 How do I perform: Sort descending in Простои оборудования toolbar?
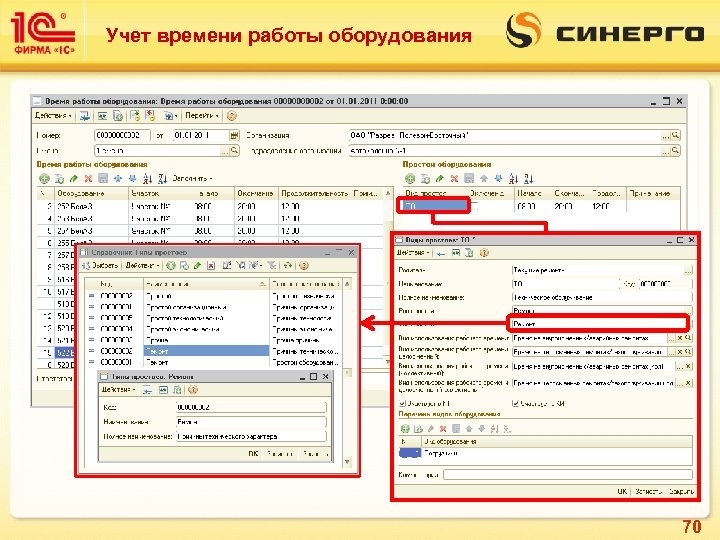coord(528,179)
